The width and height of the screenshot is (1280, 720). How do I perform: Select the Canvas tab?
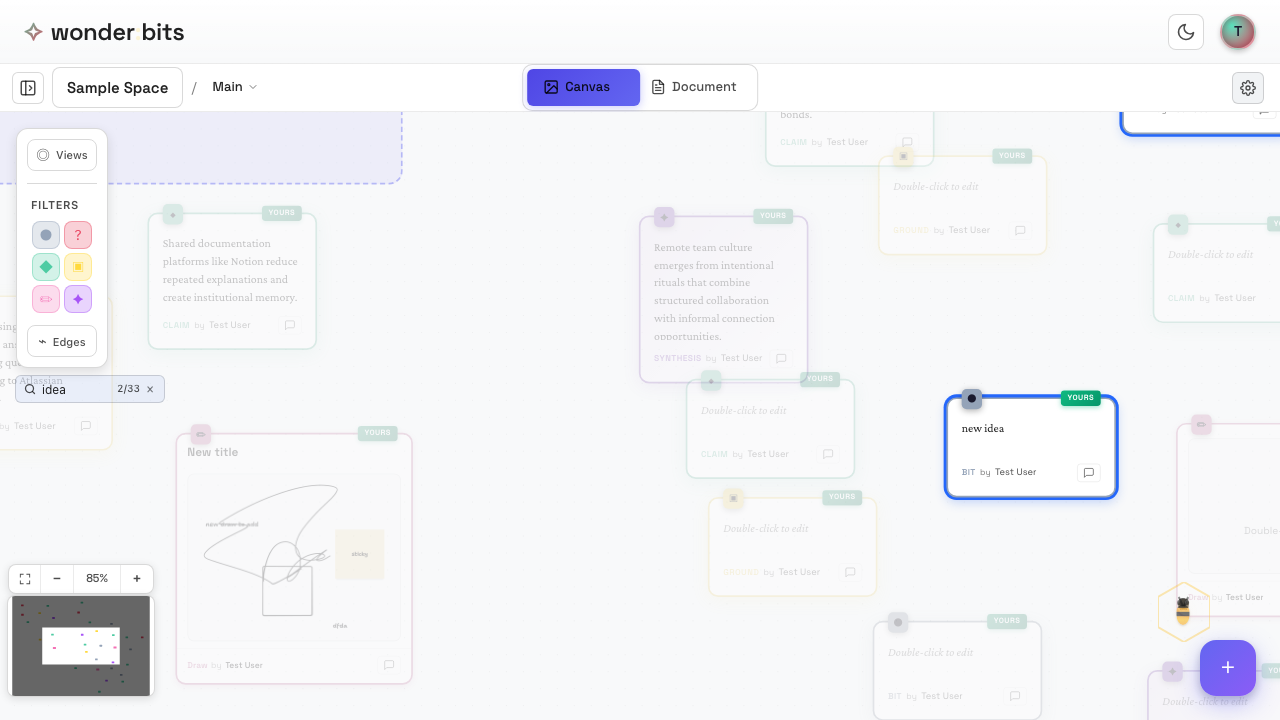[583, 87]
